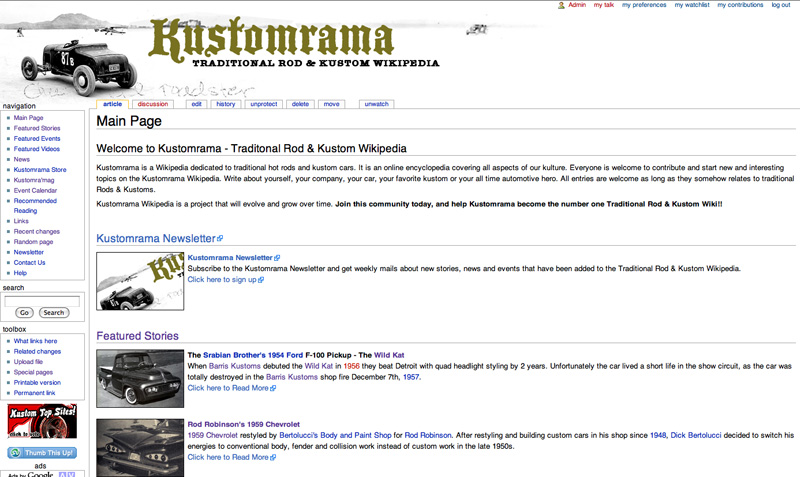The height and width of the screenshot is (477, 800).
Task: Open Kustomrama Store link
Action: [40, 170]
